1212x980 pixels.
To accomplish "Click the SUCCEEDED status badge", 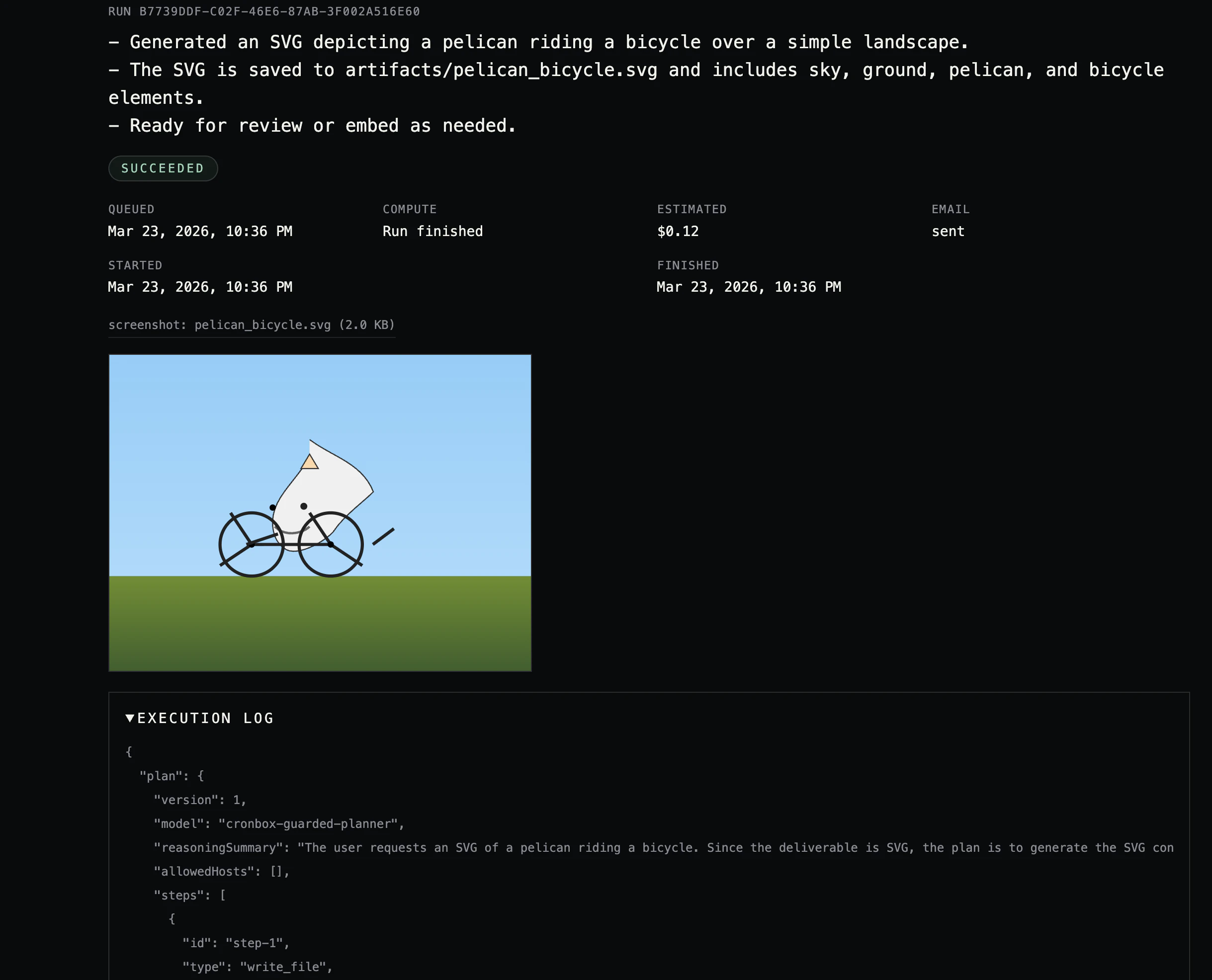I will [163, 168].
